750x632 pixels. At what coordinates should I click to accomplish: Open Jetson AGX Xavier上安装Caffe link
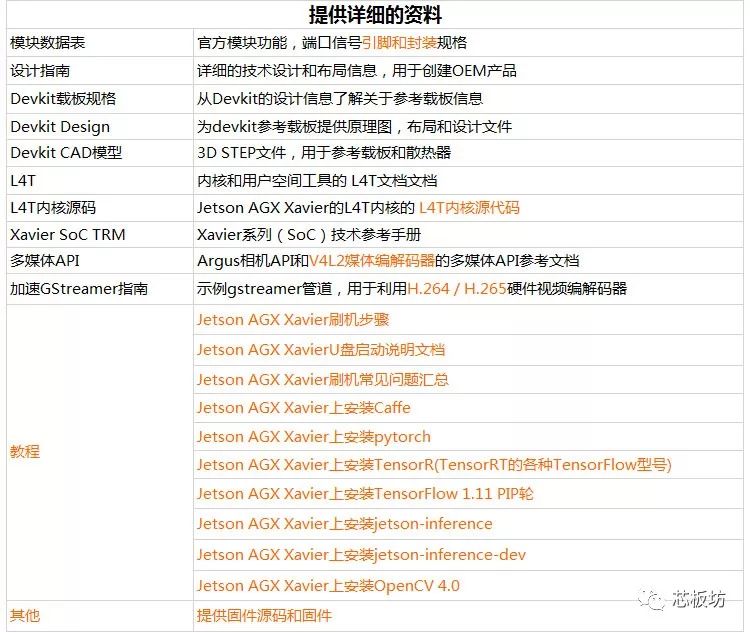point(303,408)
